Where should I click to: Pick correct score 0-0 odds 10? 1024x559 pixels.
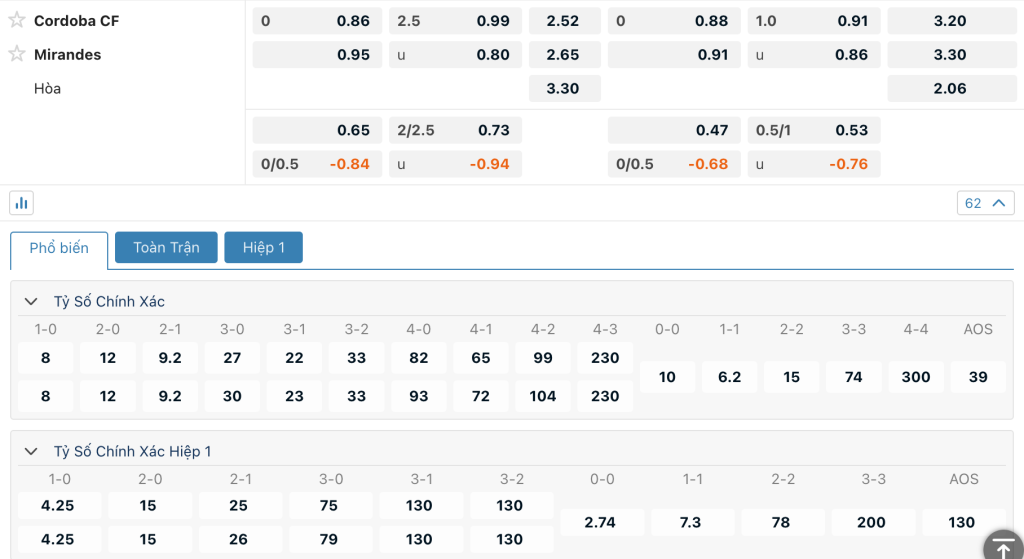667,377
